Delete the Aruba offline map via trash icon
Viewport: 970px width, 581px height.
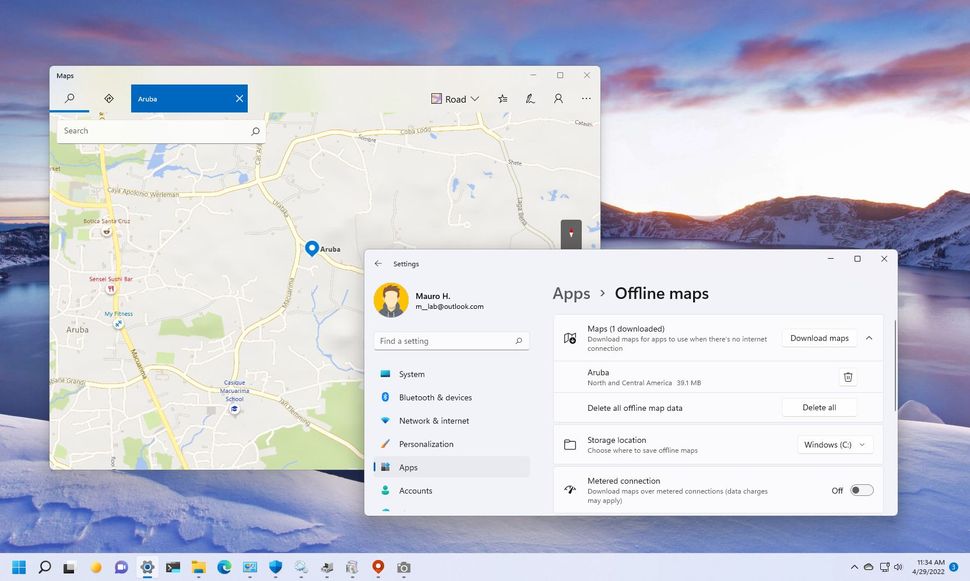848,377
